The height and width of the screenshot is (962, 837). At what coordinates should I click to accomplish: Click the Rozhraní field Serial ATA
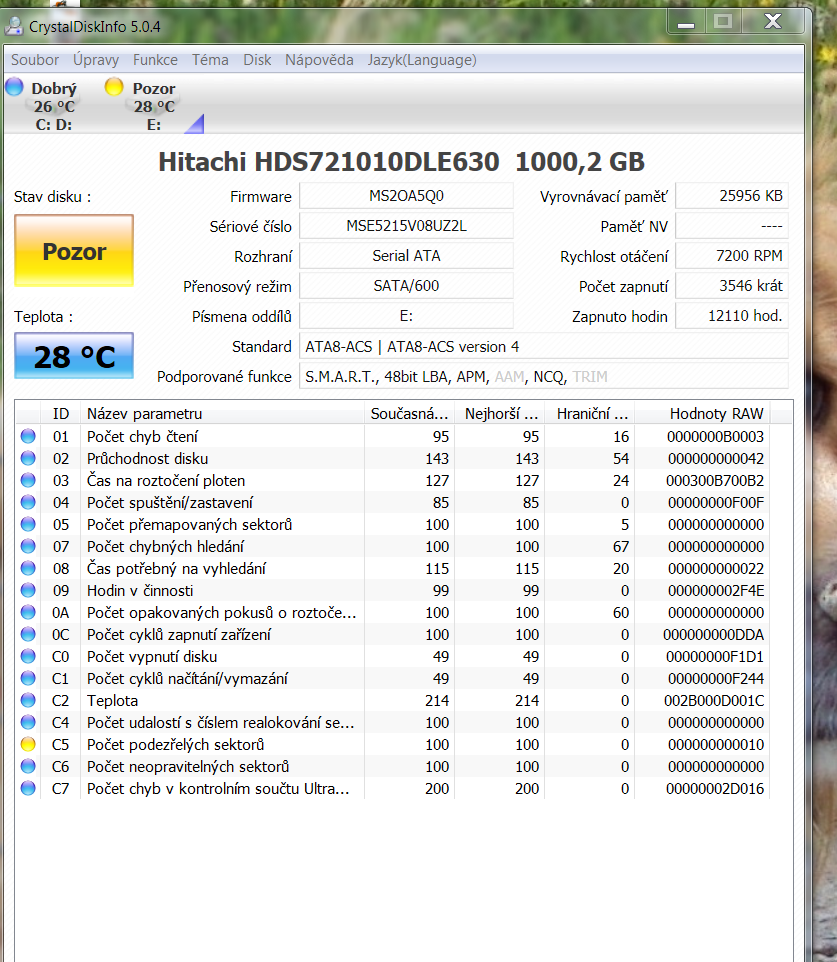tap(406, 256)
